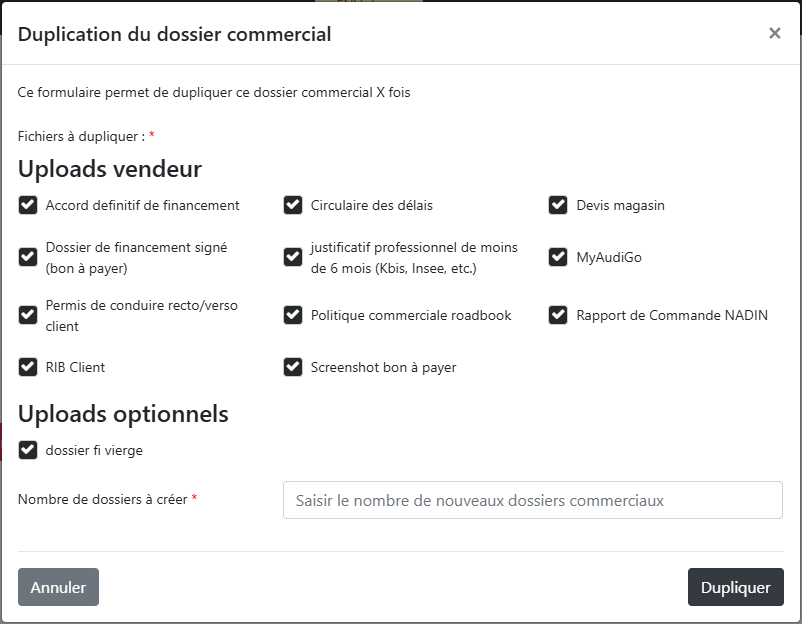
Task: Toggle Circulaire des délais checkbox
Action: (293, 205)
